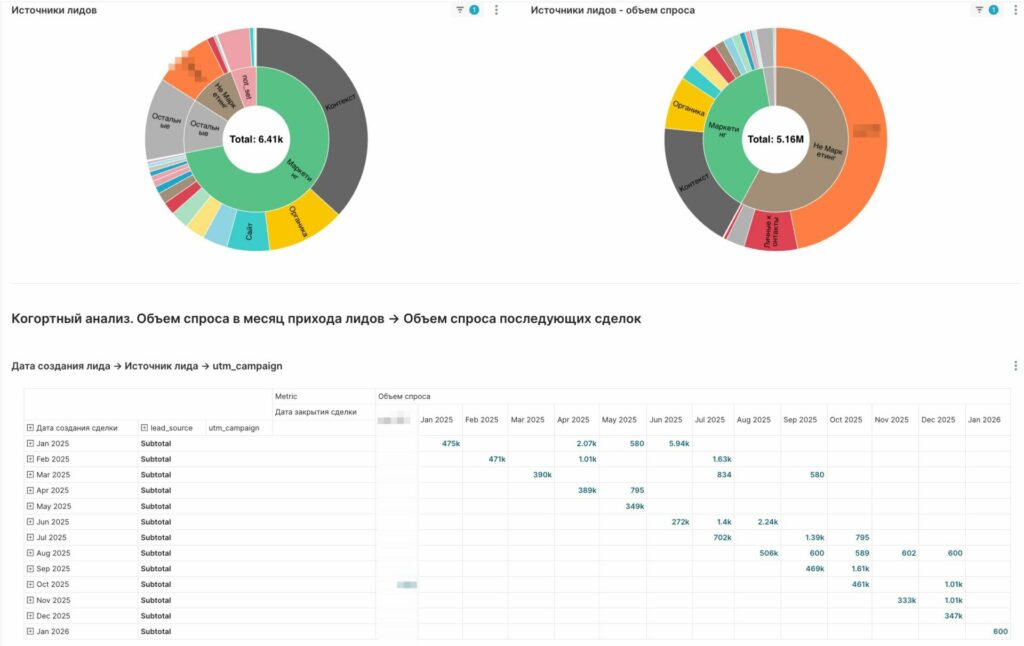Click the teal Сайт segment in left chart
The height and width of the screenshot is (646, 1024).
(x=248, y=235)
